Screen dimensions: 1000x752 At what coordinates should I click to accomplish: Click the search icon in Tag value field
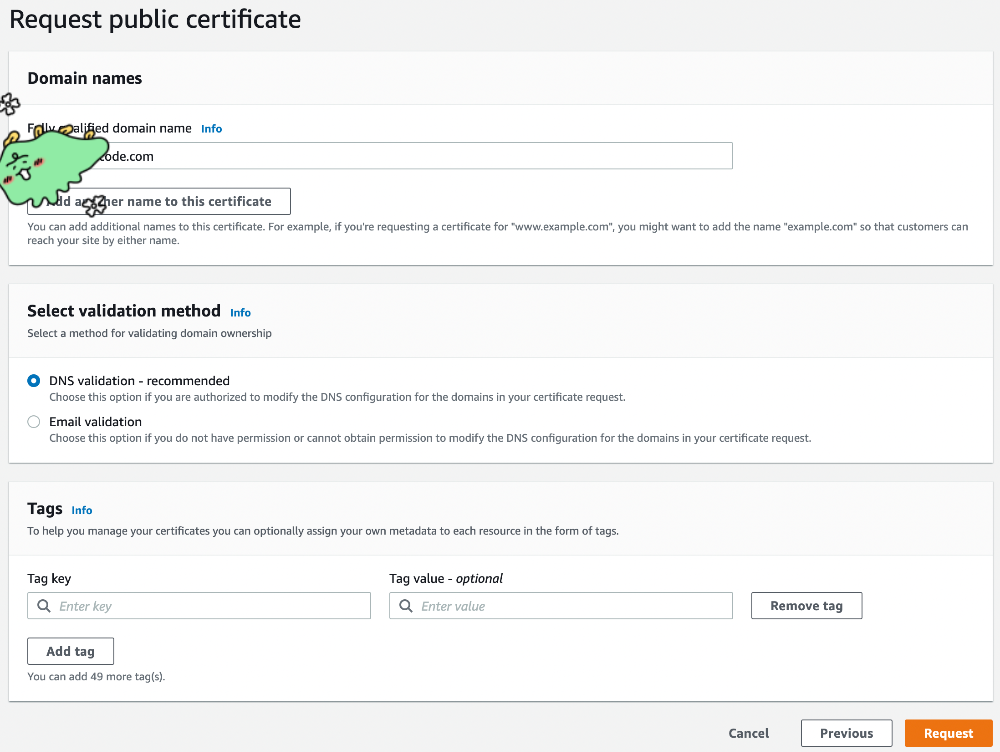[x=405, y=606]
